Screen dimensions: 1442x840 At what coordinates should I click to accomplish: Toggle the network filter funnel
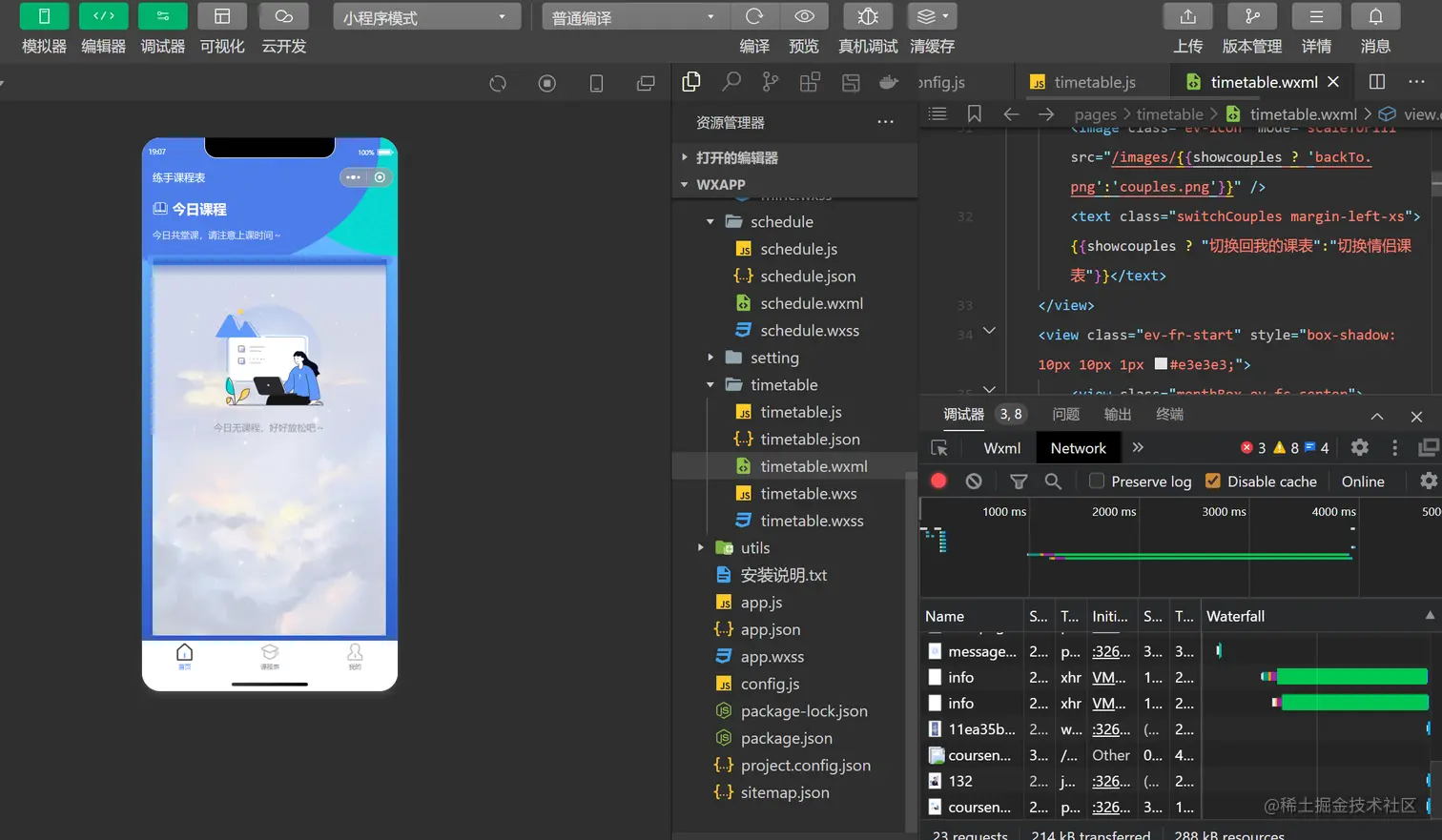(1019, 481)
